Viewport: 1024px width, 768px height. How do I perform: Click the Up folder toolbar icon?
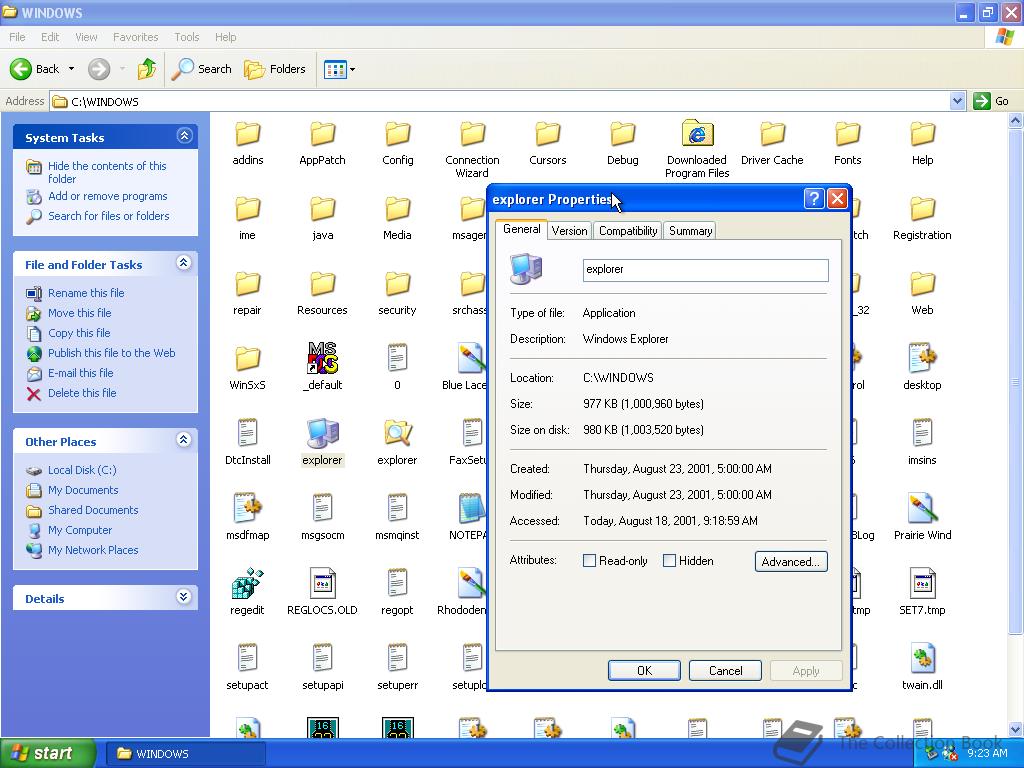pyautogui.click(x=147, y=69)
